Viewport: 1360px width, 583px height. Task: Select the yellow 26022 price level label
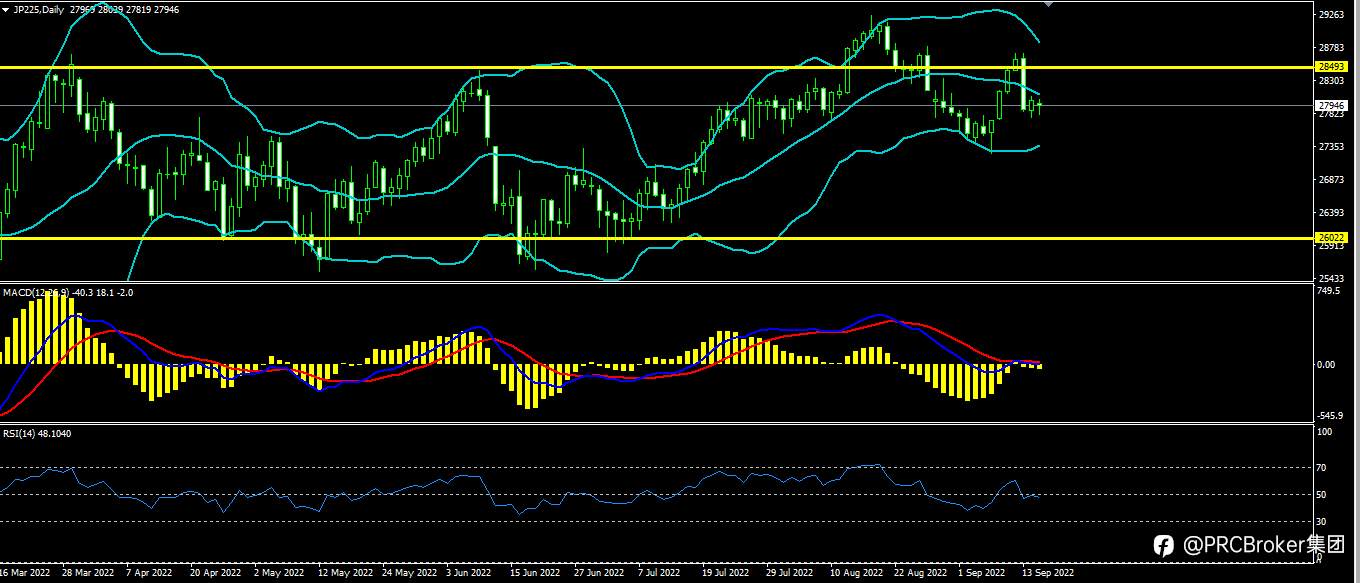[x=1331, y=238]
